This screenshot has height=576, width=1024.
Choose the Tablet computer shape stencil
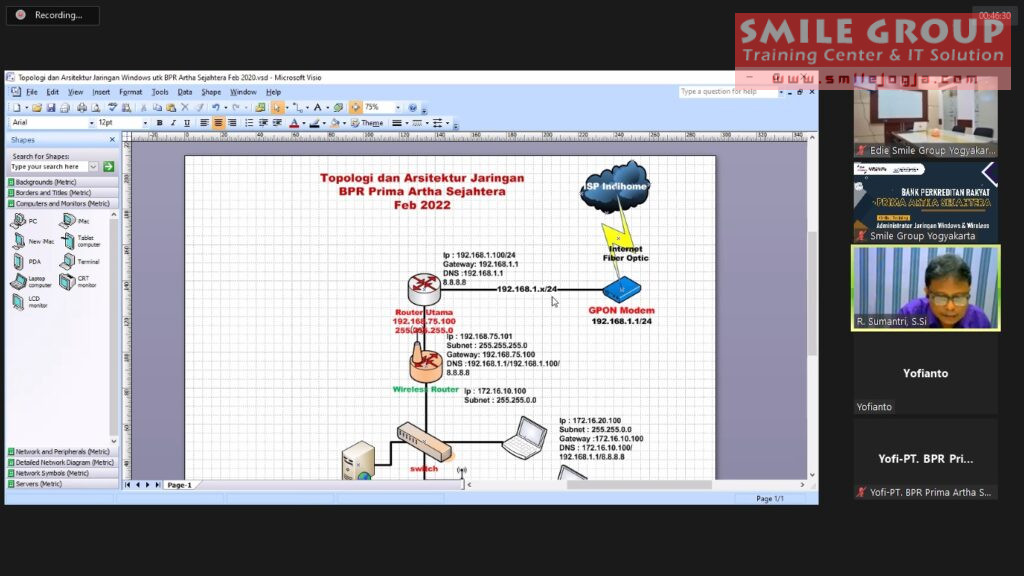pos(67,241)
